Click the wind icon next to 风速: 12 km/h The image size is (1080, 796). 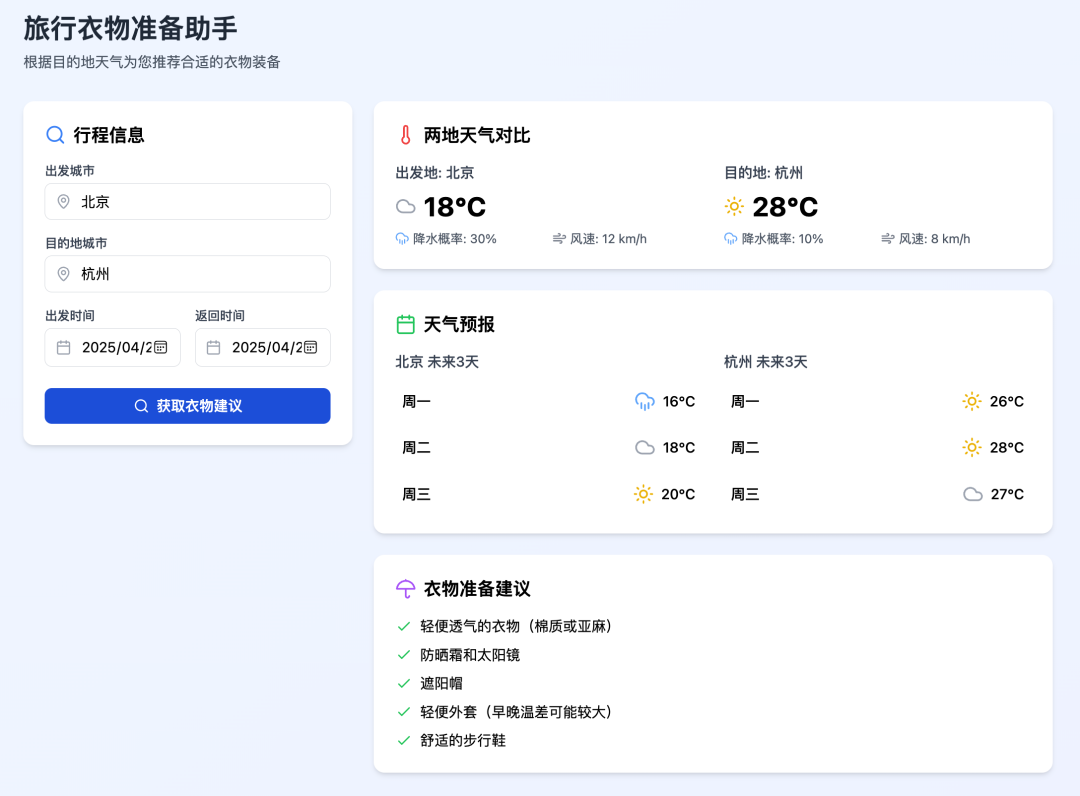[x=559, y=239]
